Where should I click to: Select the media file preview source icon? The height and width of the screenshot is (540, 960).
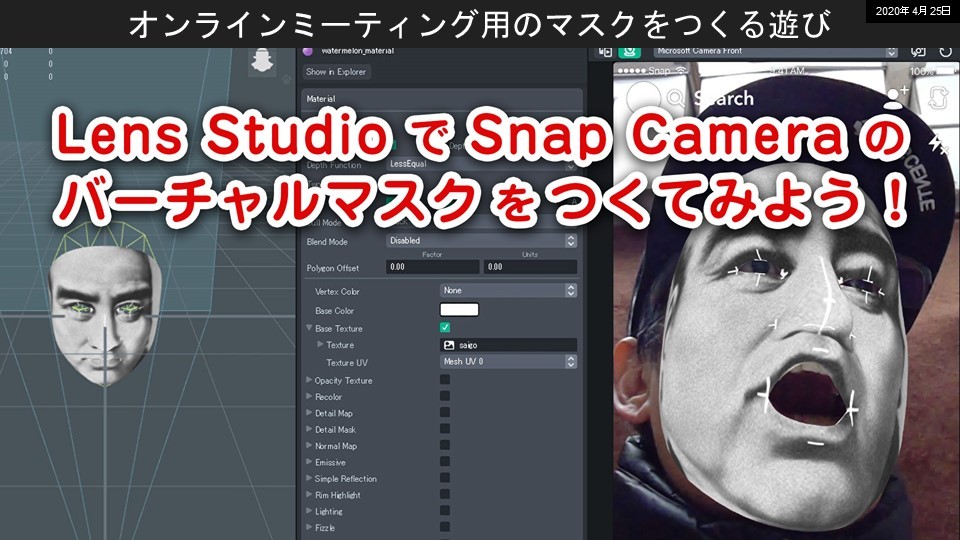click(x=605, y=52)
